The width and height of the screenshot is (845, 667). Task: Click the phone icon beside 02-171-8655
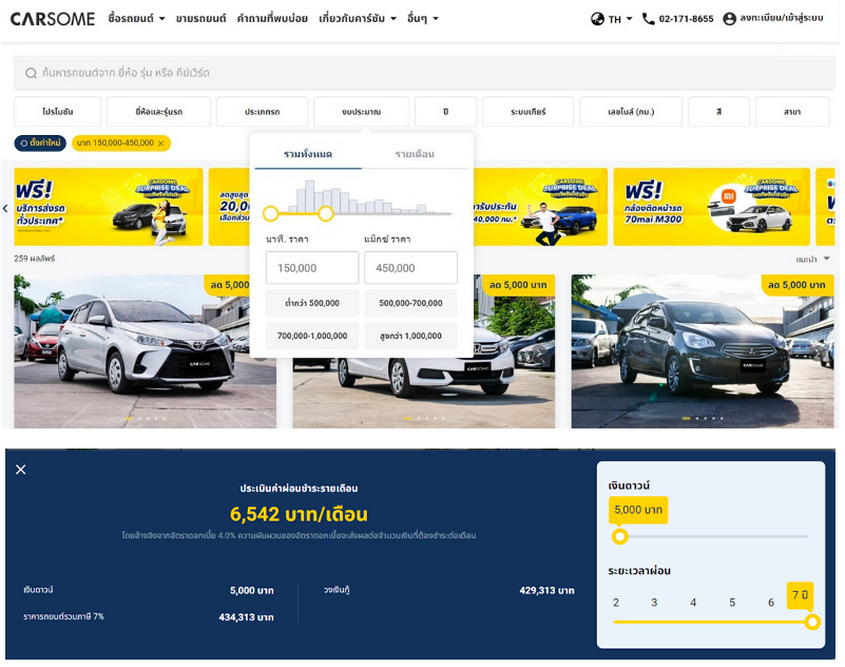coord(648,19)
